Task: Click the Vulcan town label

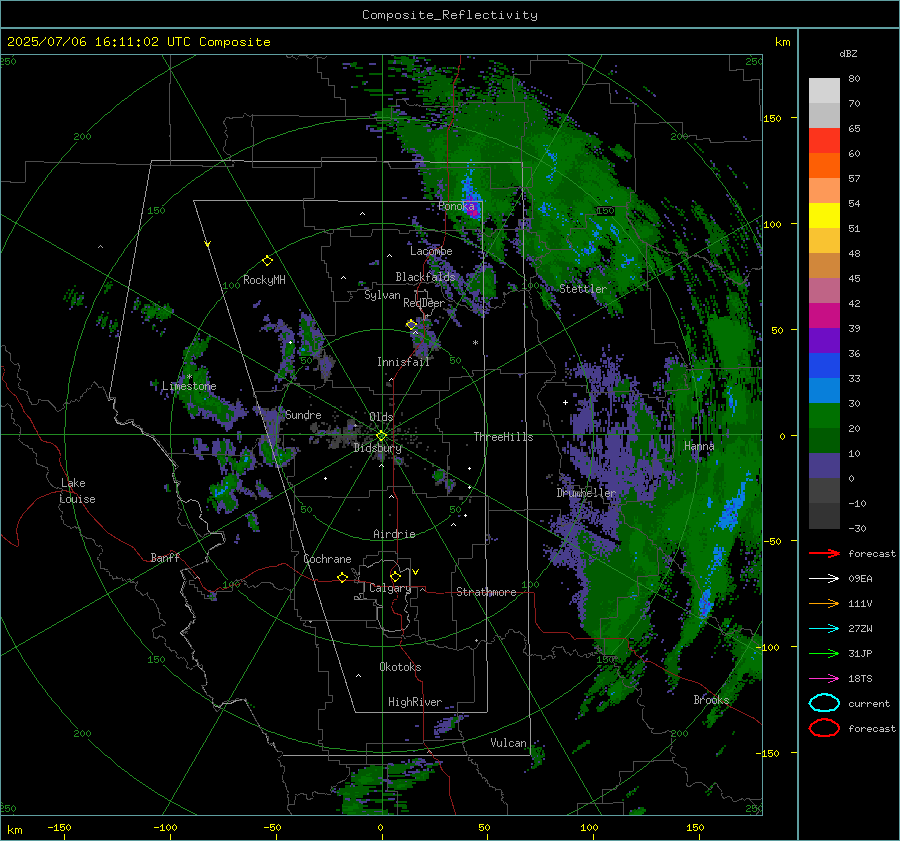Action: (509, 743)
